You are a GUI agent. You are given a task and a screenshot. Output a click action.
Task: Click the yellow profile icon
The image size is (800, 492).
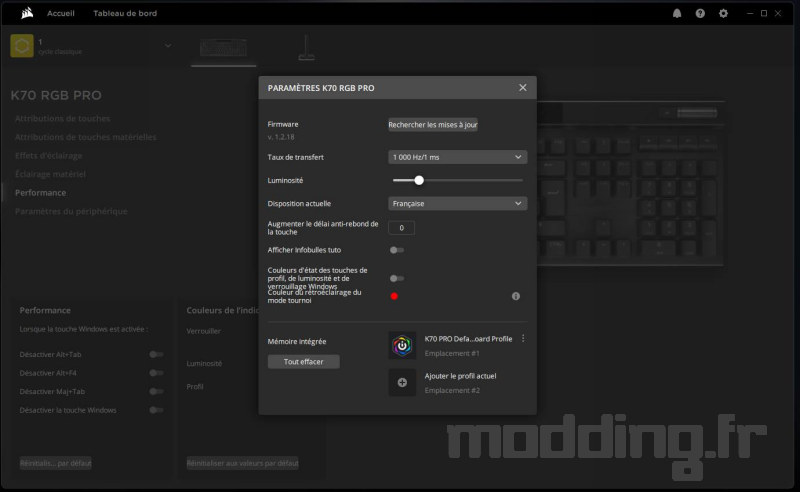pyautogui.click(x=22, y=46)
